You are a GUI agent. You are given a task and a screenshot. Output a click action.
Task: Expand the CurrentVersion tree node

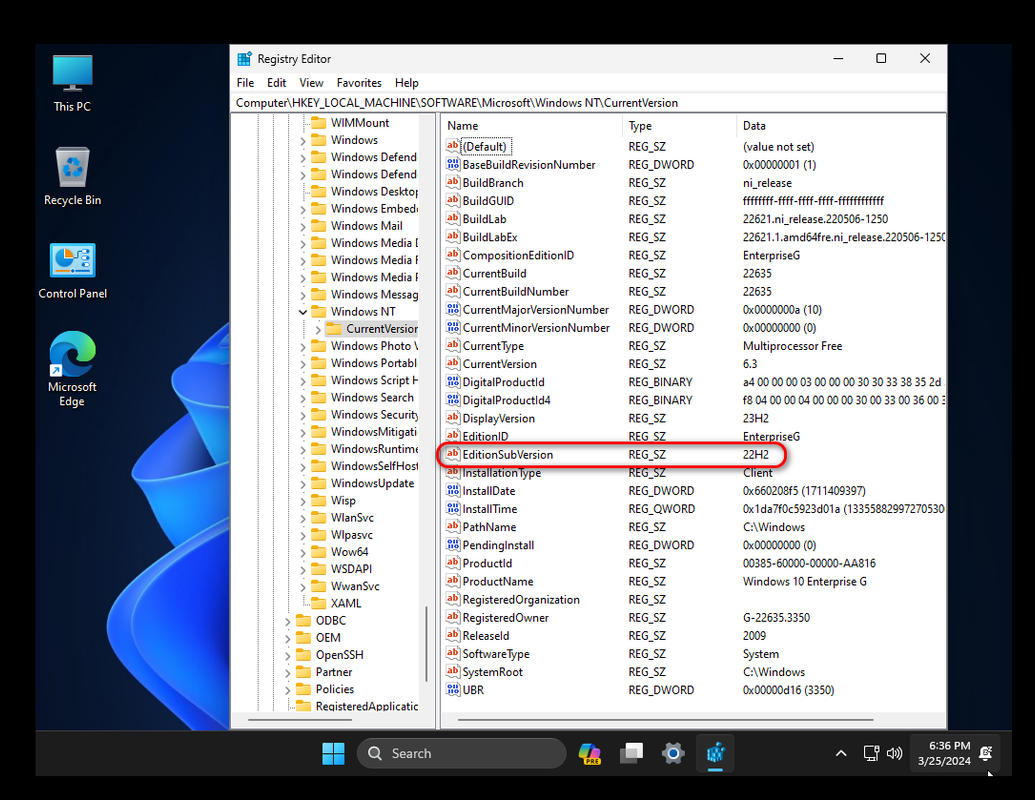coord(318,329)
